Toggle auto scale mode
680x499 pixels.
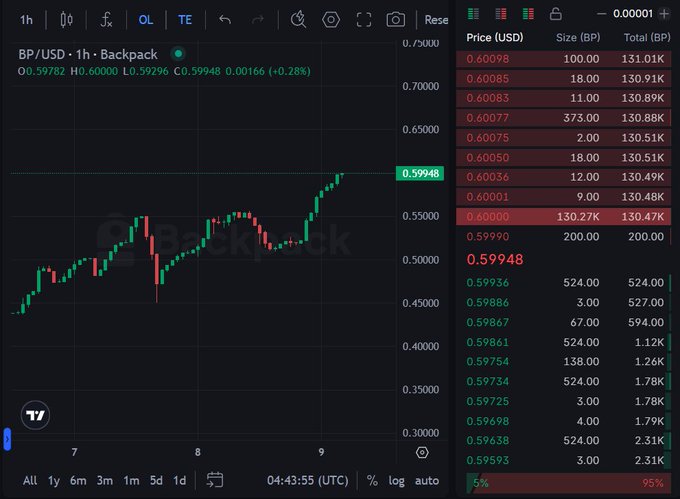pyautogui.click(x=427, y=480)
